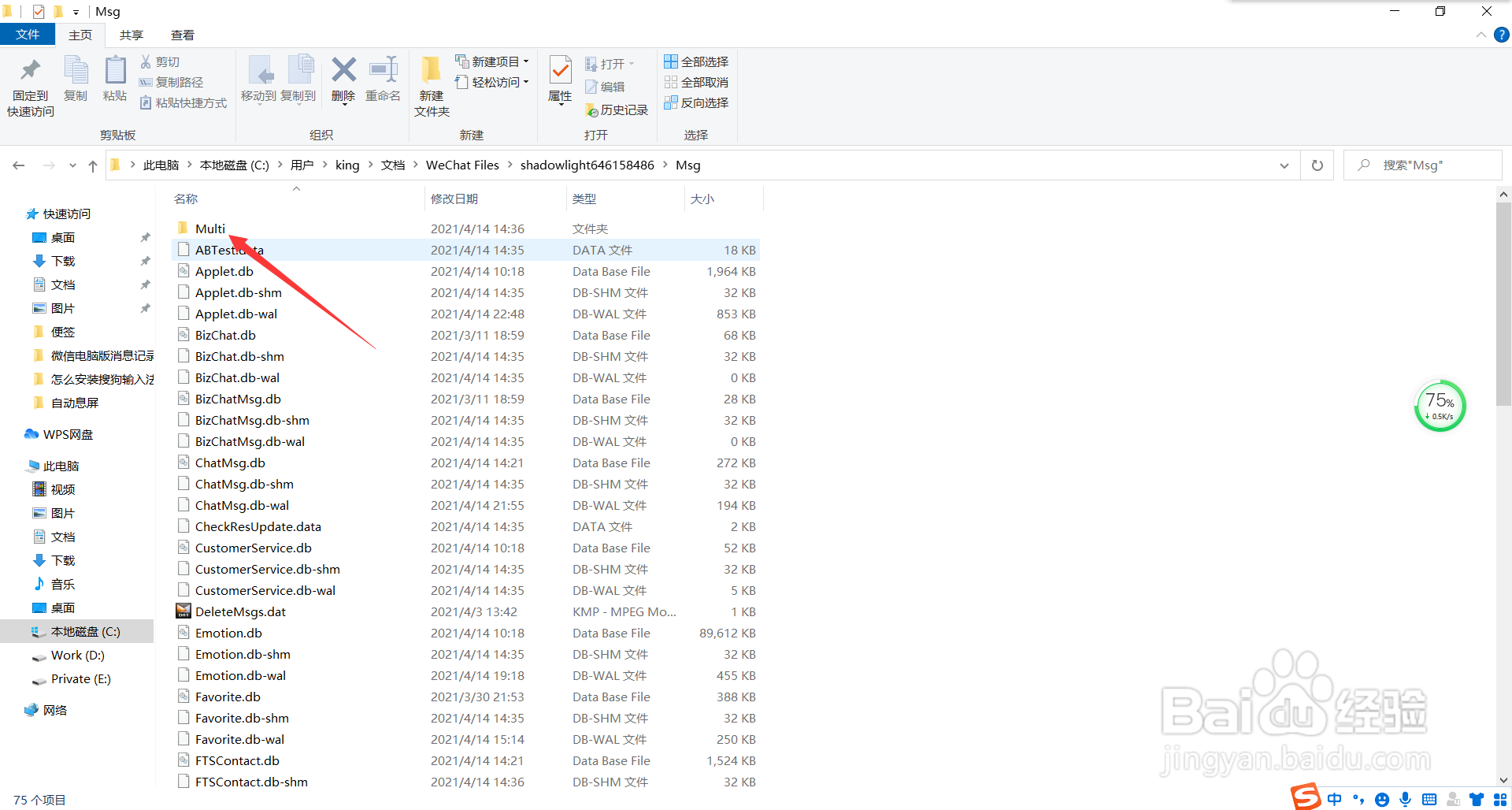The height and width of the screenshot is (810, 1512).
Task: Switch to the Home (主页) tab
Action: [80, 35]
